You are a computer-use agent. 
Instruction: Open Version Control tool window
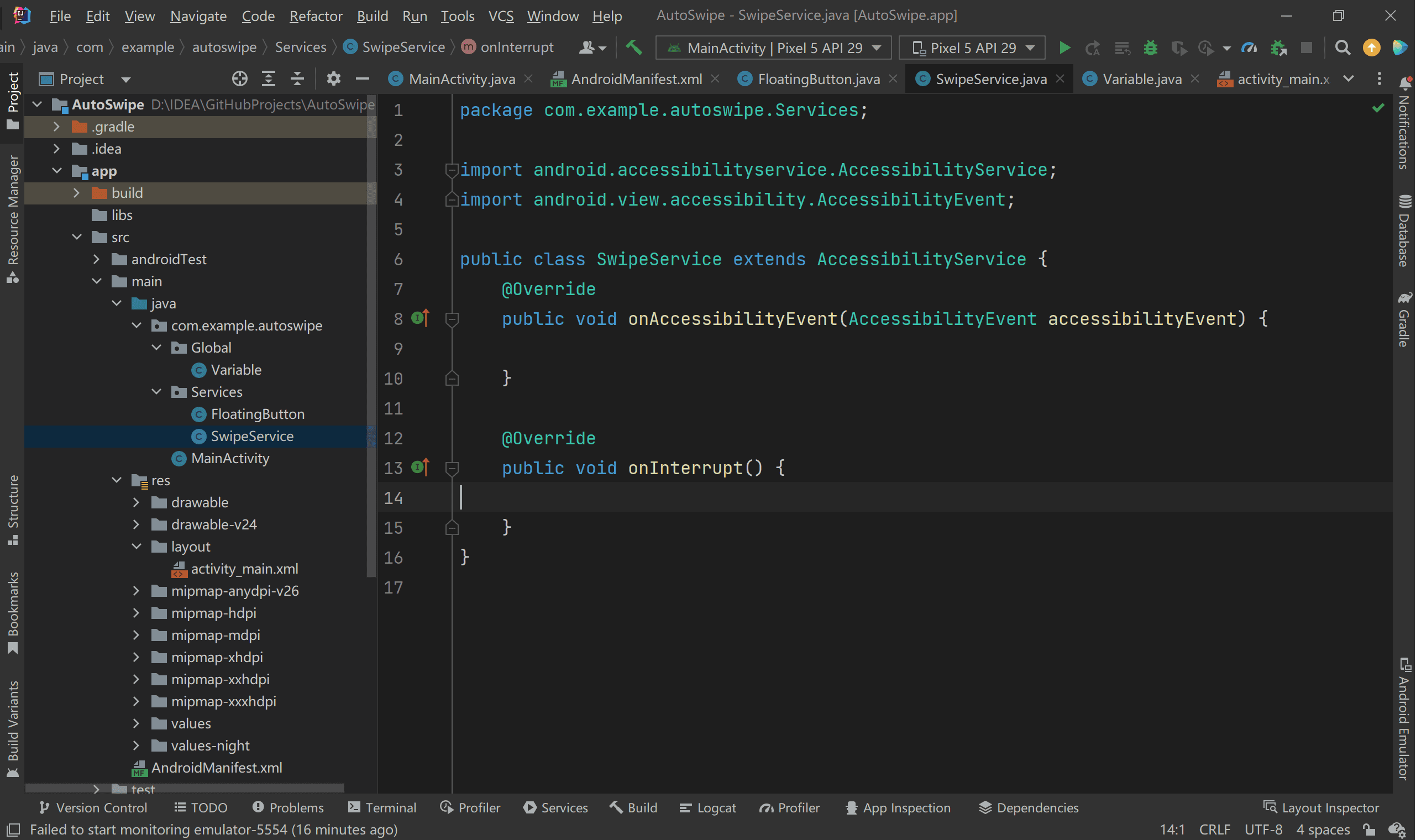pyautogui.click(x=93, y=808)
